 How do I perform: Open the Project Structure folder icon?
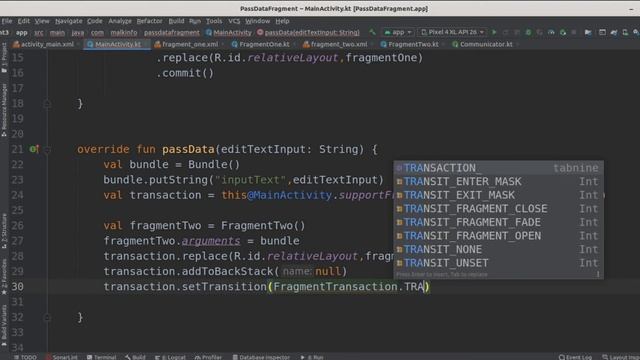[x=588, y=32]
